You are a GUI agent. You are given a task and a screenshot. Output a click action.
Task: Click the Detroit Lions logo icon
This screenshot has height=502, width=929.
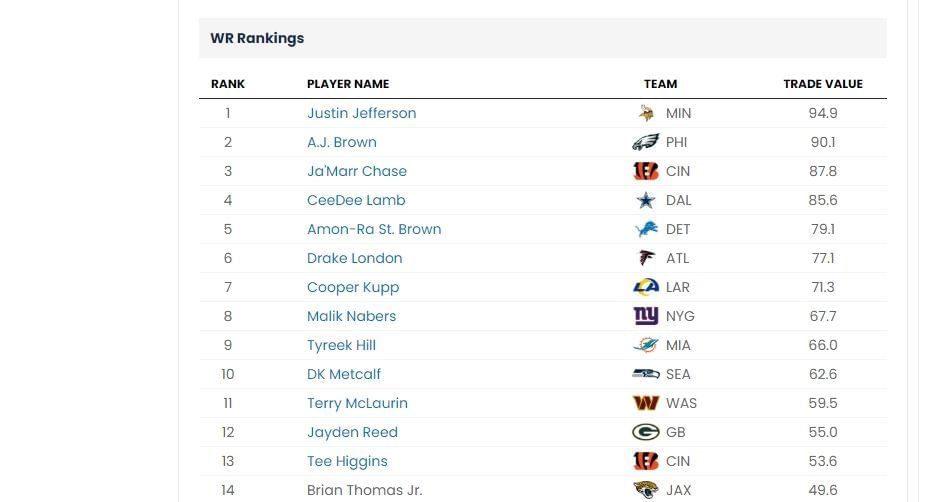click(646, 229)
